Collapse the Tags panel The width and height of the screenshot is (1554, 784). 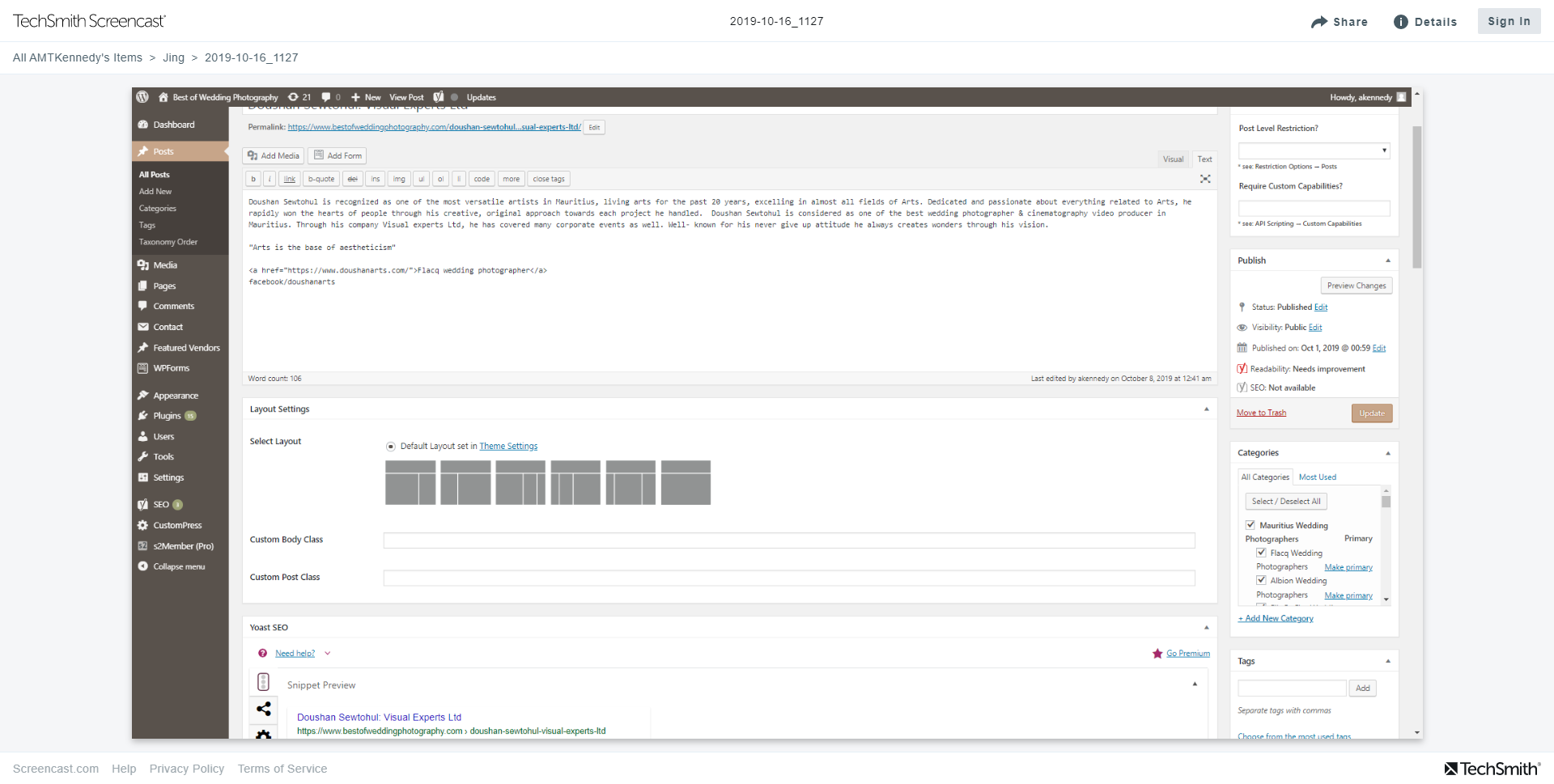(x=1388, y=661)
